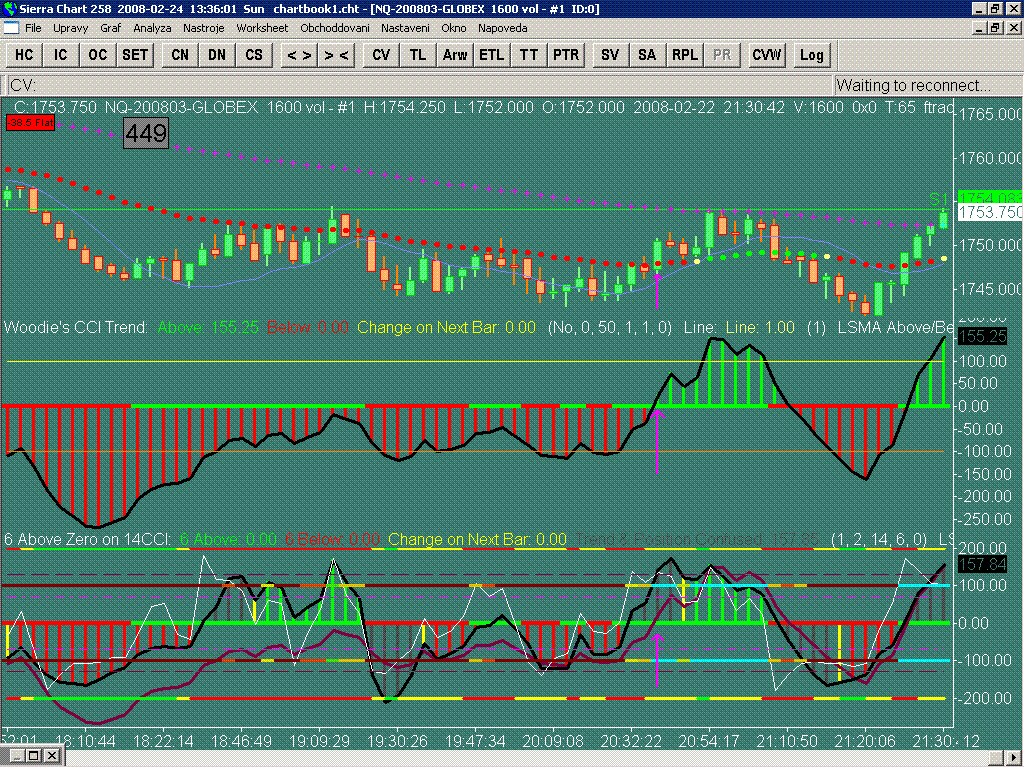Click the 1760.000 price scale label
The width and height of the screenshot is (1024, 768).
tap(991, 159)
